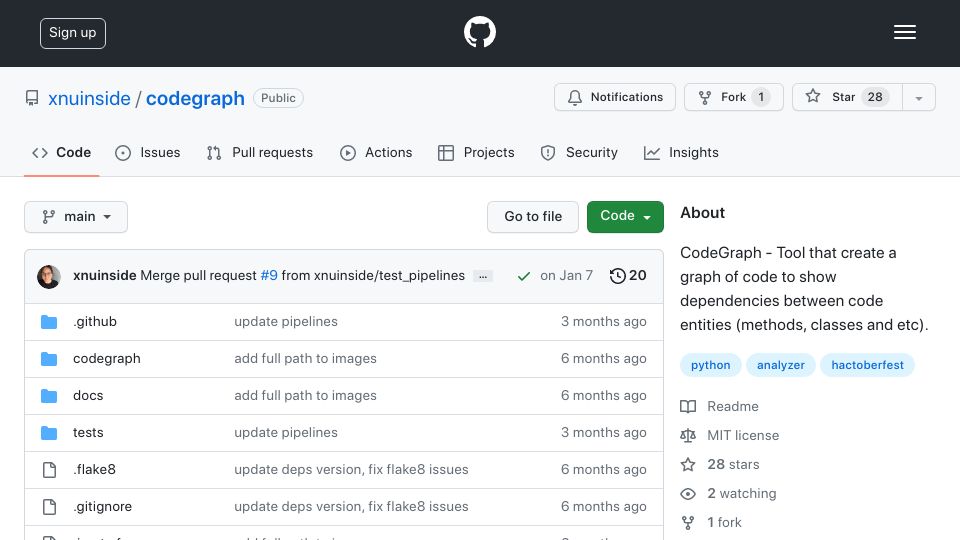960x540 pixels.
Task: Open the on Jan 7 commit date
Action: [566, 276]
